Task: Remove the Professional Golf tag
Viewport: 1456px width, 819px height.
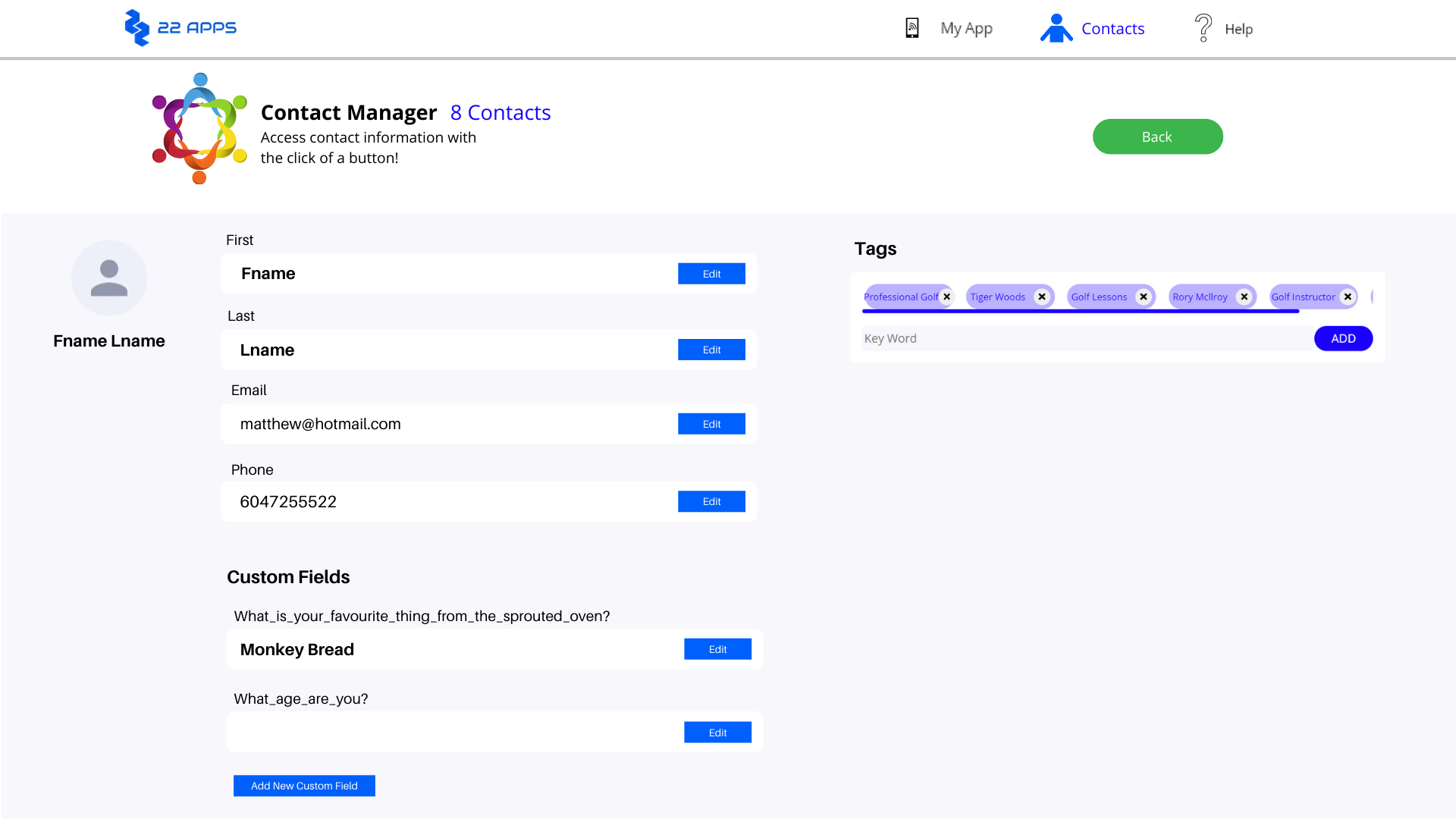Action: 946,297
